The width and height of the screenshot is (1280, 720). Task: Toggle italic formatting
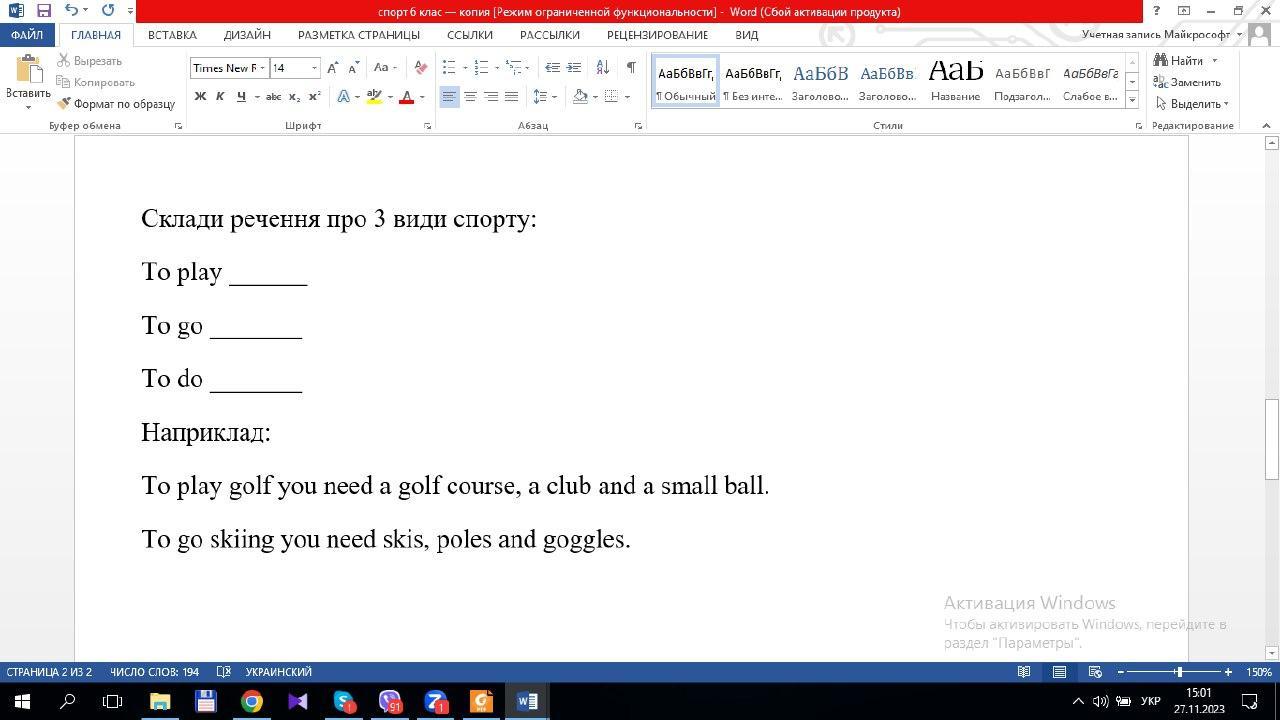220,97
